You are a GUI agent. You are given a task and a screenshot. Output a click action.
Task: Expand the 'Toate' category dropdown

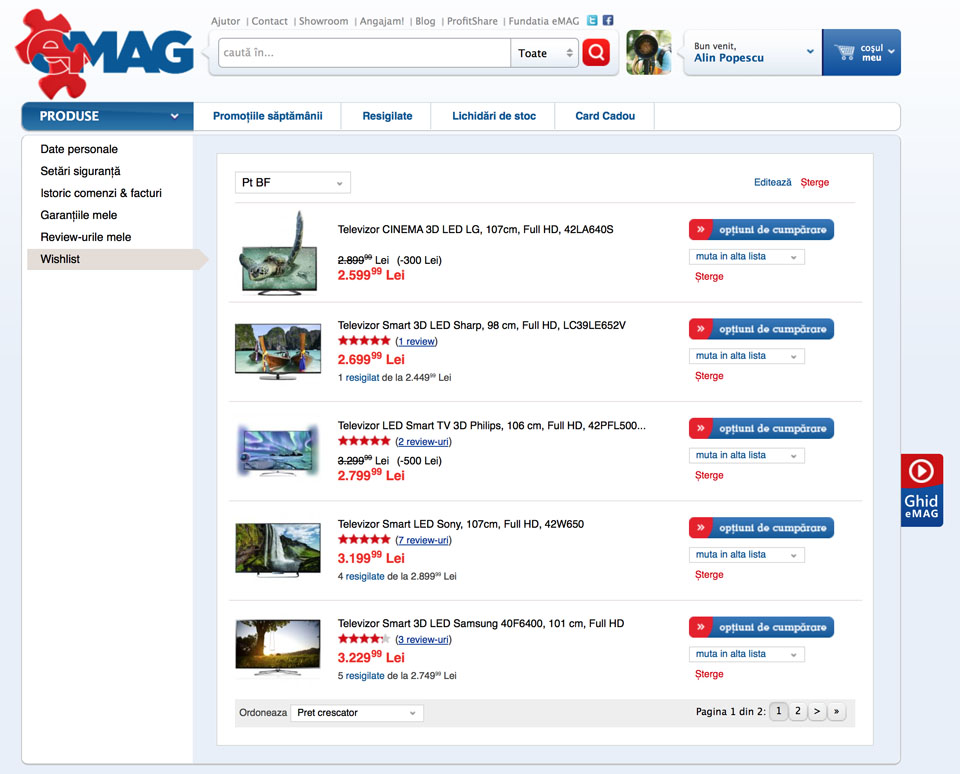(x=544, y=53)
